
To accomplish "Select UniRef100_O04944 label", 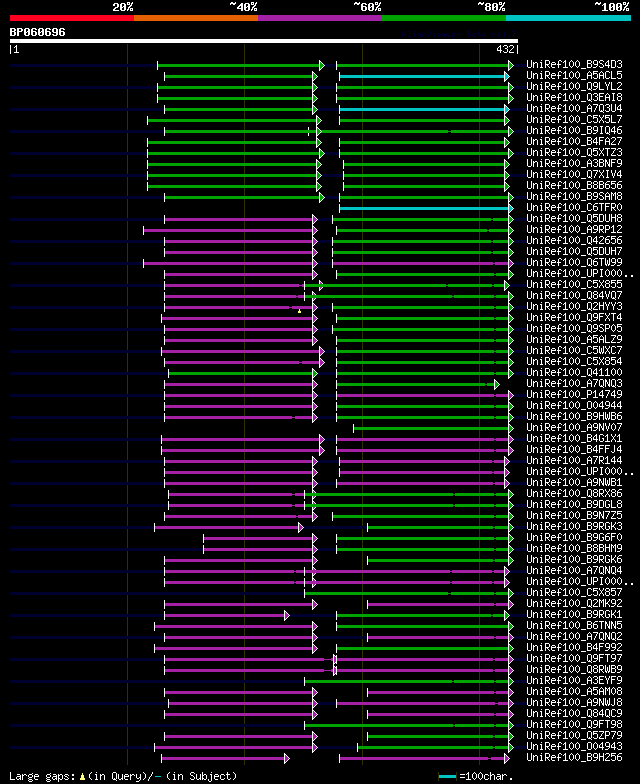I will click(x=574, y=406).
